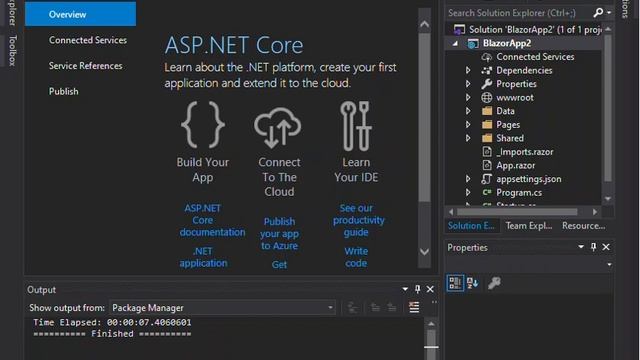Image resolution: width=640 pixels, height=360 pixels.
Task: Switch to the Team Explorer tab
Action: (x=529, y=226)
